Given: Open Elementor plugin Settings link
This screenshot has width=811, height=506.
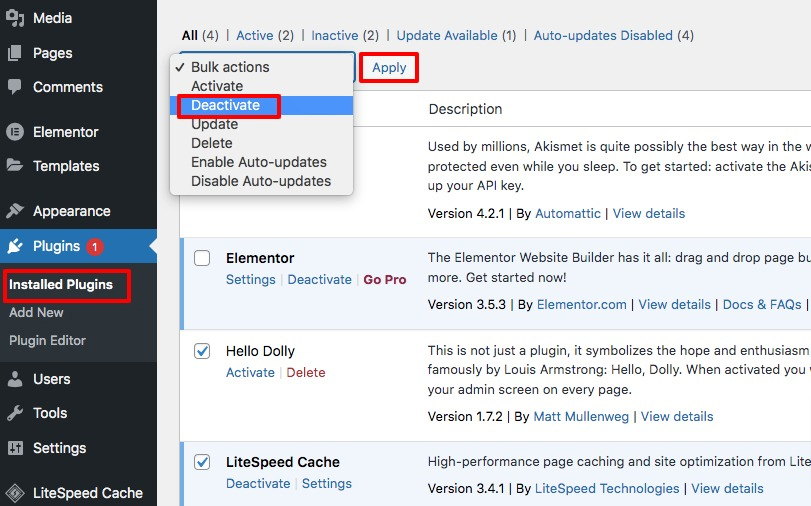Looking at the screenshot, I should pyautogui.click(x=250, y=279).
